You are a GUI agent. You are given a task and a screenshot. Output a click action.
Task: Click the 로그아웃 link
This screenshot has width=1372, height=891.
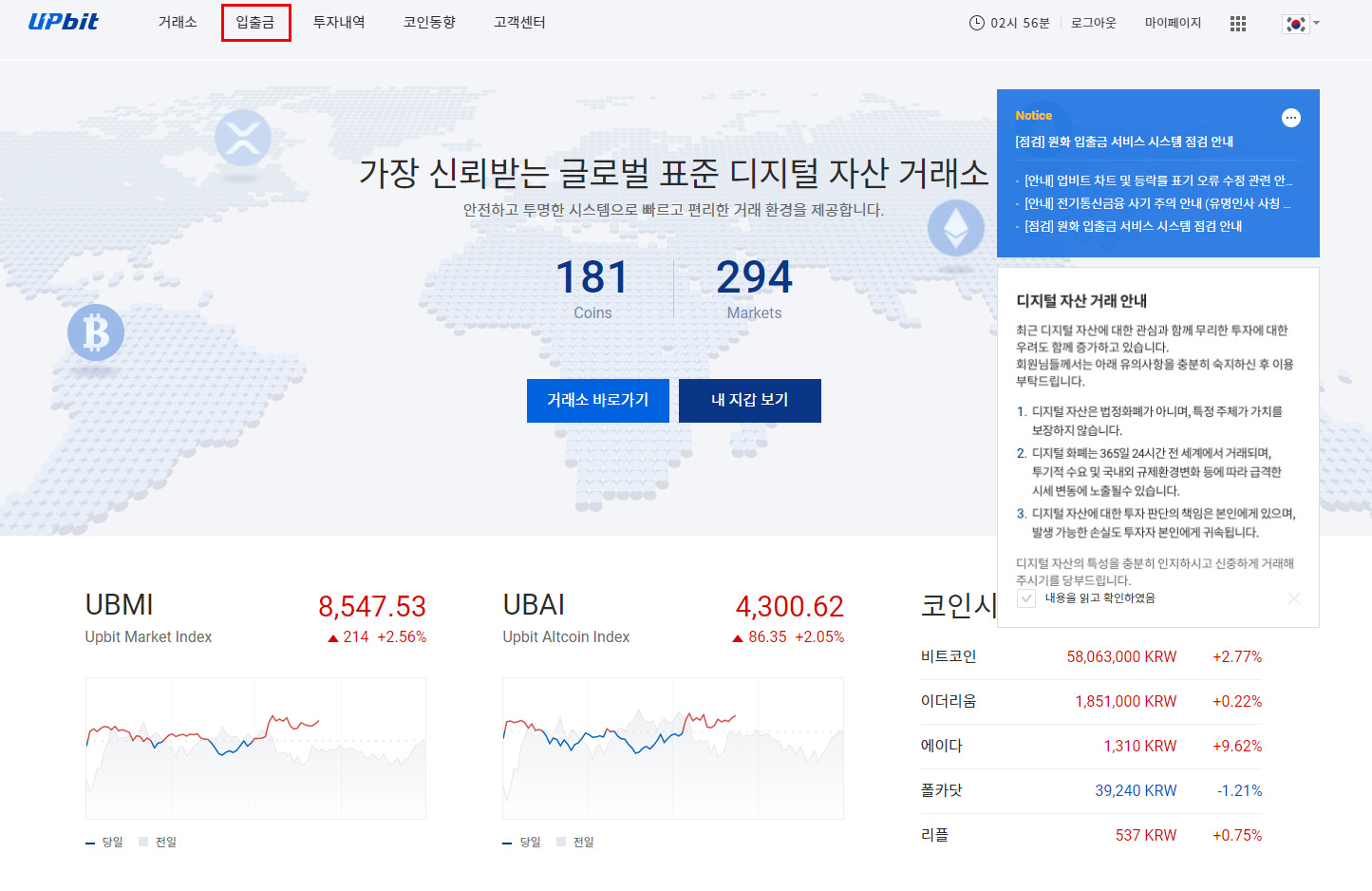tap(1094, 23)
